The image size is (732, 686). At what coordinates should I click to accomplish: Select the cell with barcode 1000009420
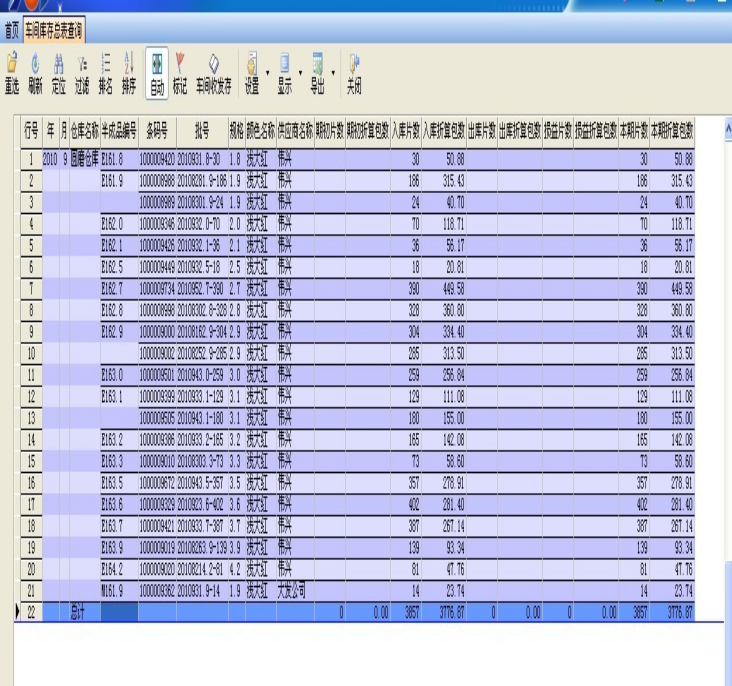click(x=157, y=158)
